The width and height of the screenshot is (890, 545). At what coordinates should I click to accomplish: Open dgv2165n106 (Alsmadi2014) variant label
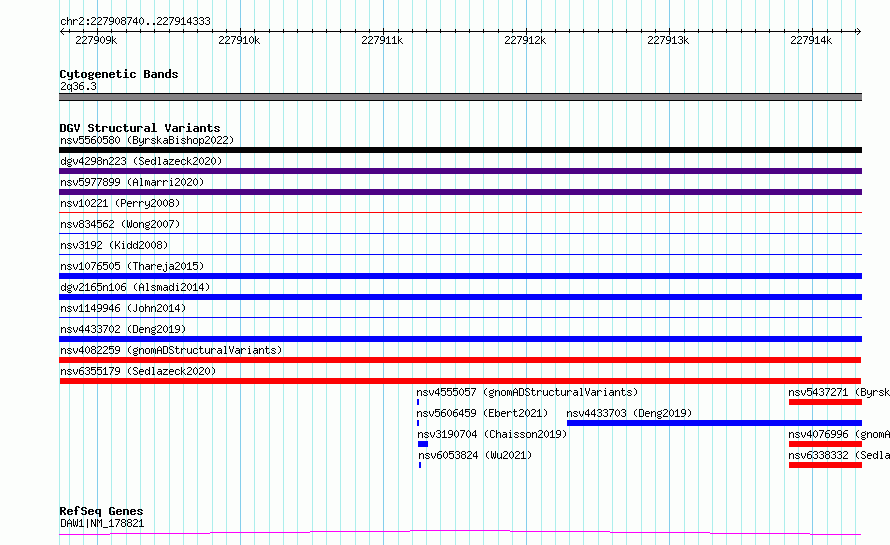click(135, 287)
